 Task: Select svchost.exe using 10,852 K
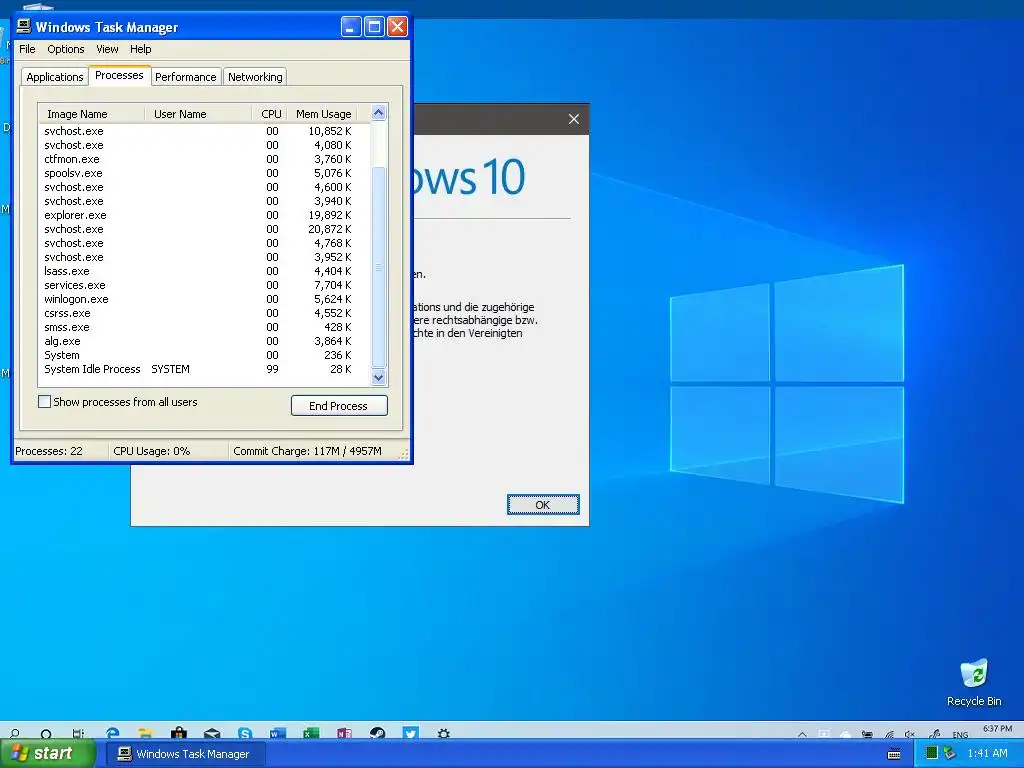point(204,131)
